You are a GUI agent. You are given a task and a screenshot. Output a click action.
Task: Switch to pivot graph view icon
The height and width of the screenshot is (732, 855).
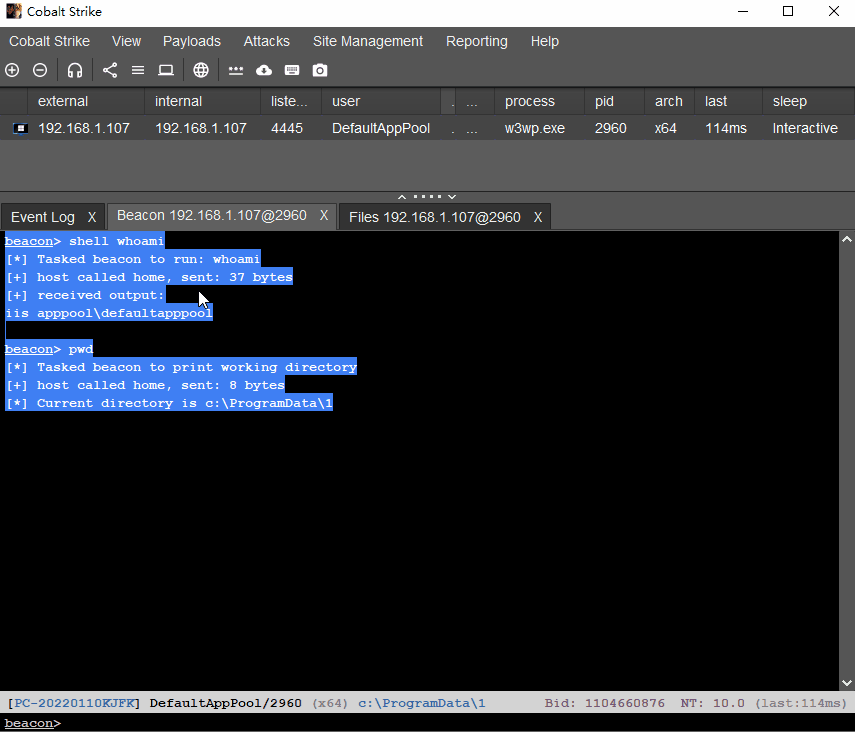[x=110, y=70]
